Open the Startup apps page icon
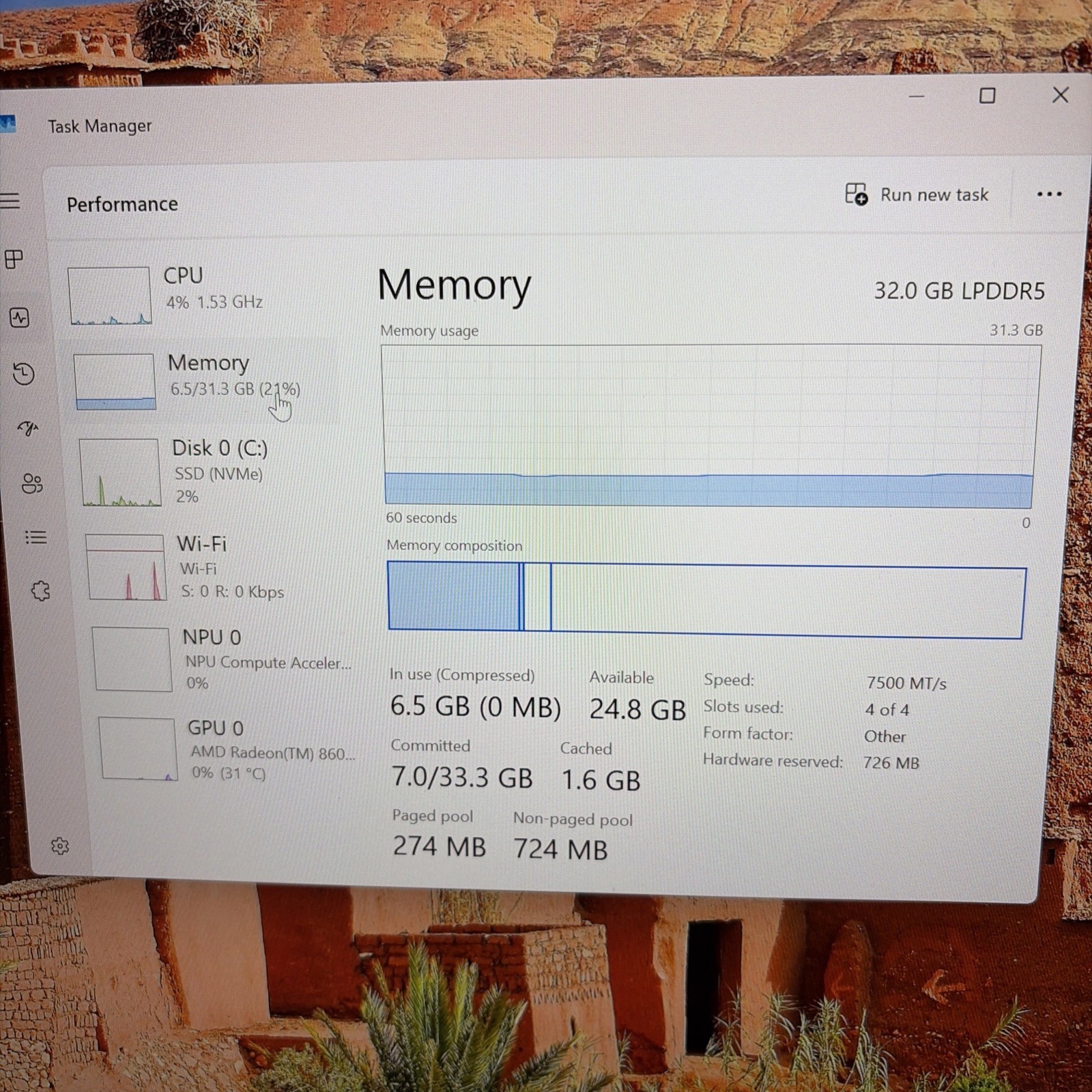Viewport: 1092px width, 1092px height. click(x=28, y=428)
